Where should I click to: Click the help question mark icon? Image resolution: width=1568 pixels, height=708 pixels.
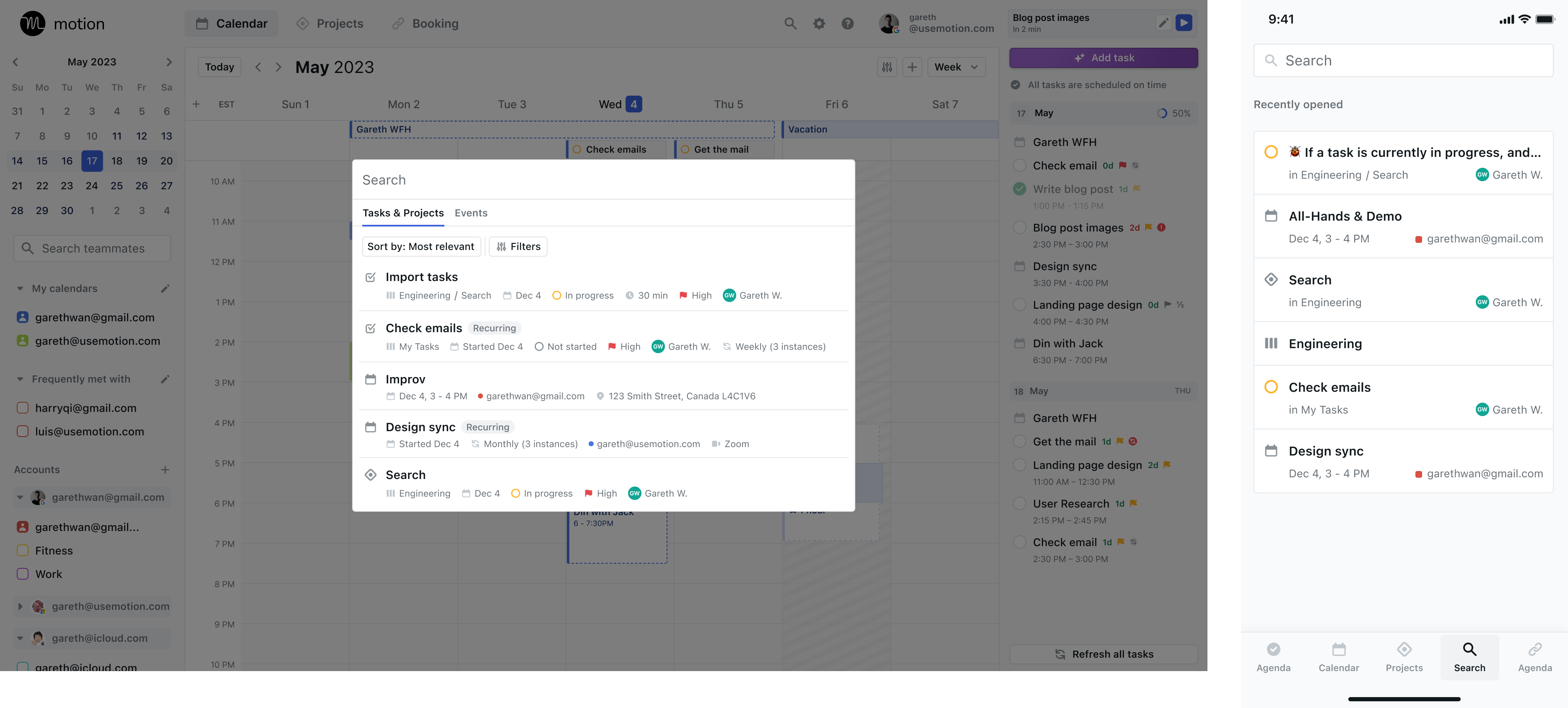847,24
